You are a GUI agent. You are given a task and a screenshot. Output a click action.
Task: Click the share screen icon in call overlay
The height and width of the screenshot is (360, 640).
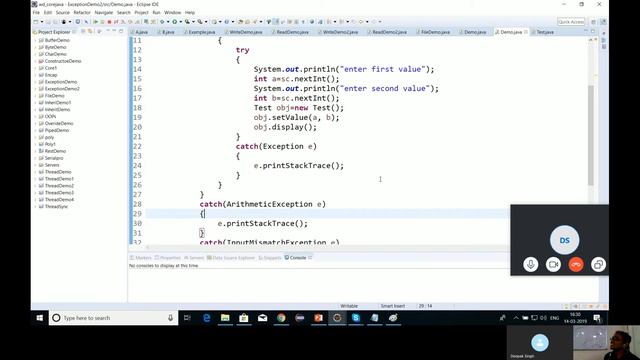(598, 264)
